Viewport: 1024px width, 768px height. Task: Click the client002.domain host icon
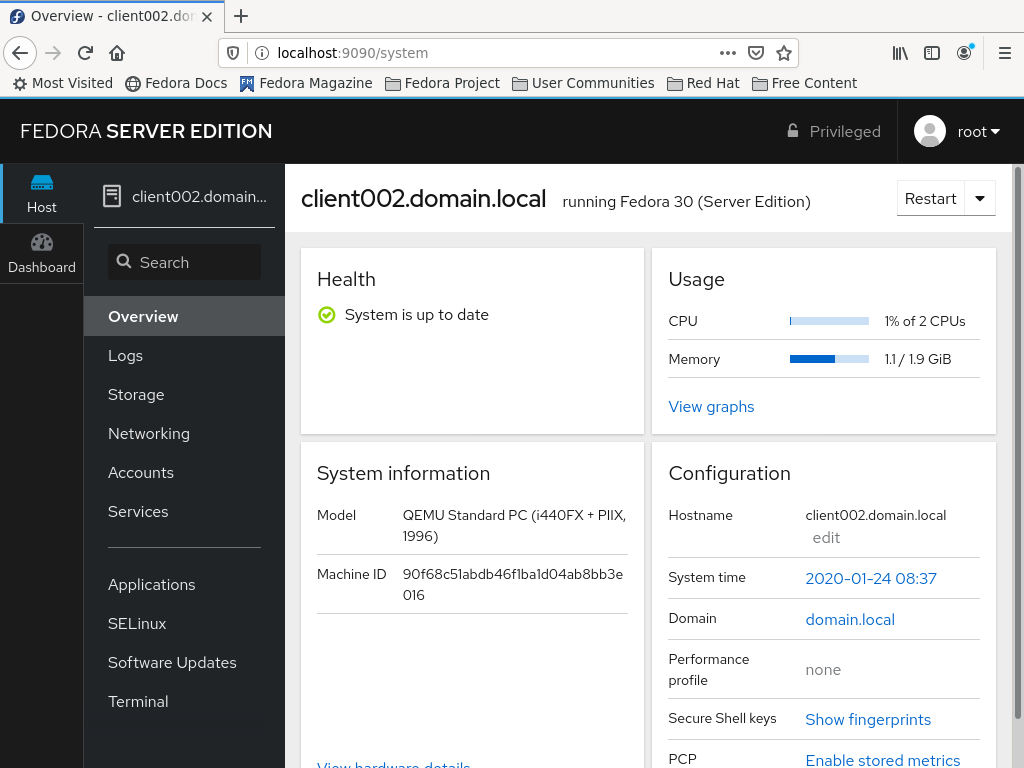pos(112,196)
